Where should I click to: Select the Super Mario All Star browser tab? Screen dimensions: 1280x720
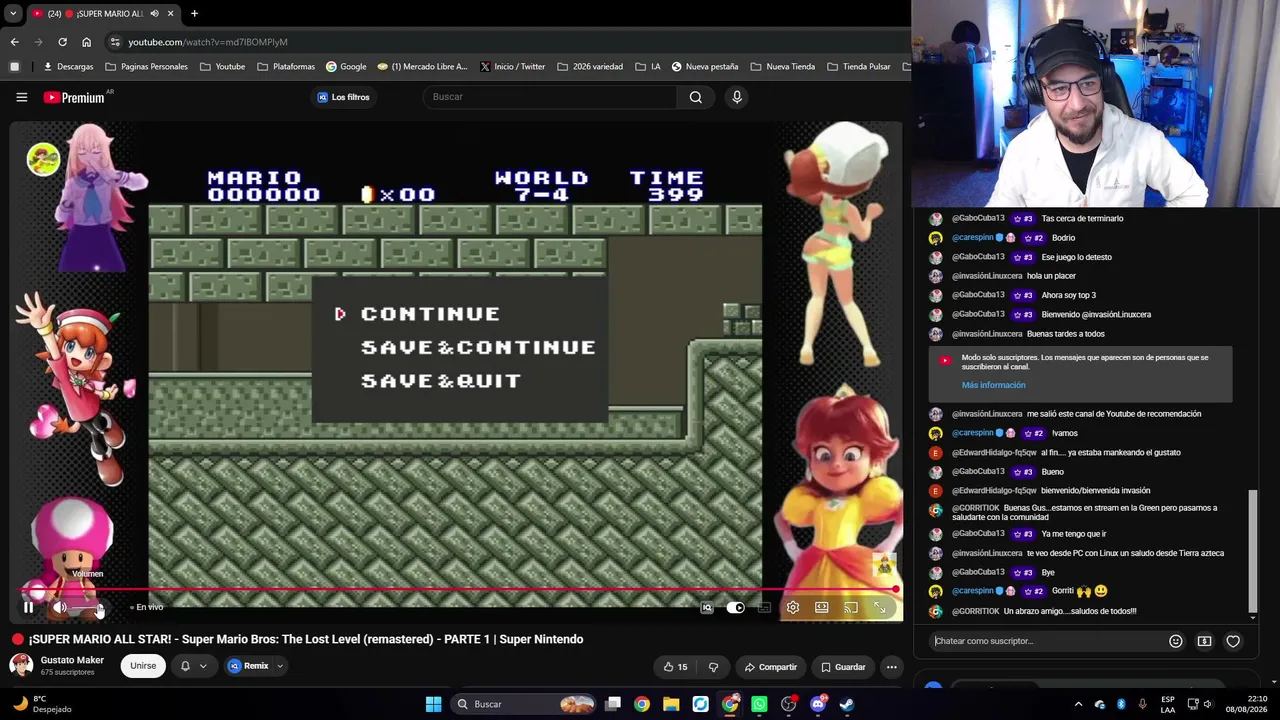pos(103,13)
